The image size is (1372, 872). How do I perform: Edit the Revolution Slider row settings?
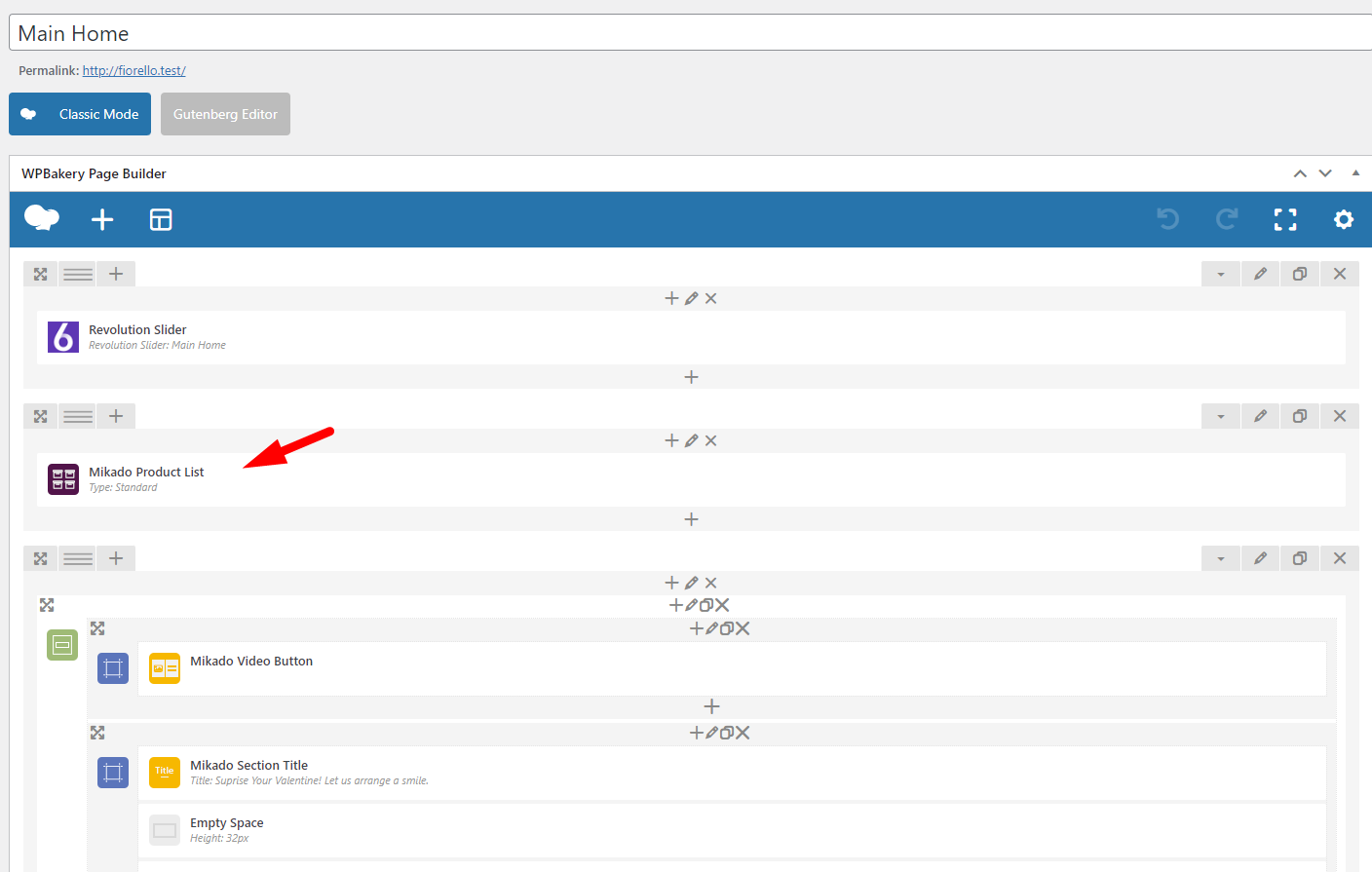pyautogui.click(x=1260, y=274)
